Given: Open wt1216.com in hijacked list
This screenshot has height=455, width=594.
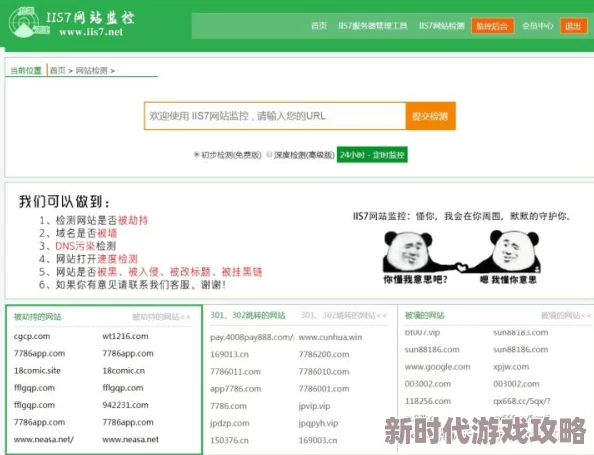Looking at the screenshot, I should point(125,336).
